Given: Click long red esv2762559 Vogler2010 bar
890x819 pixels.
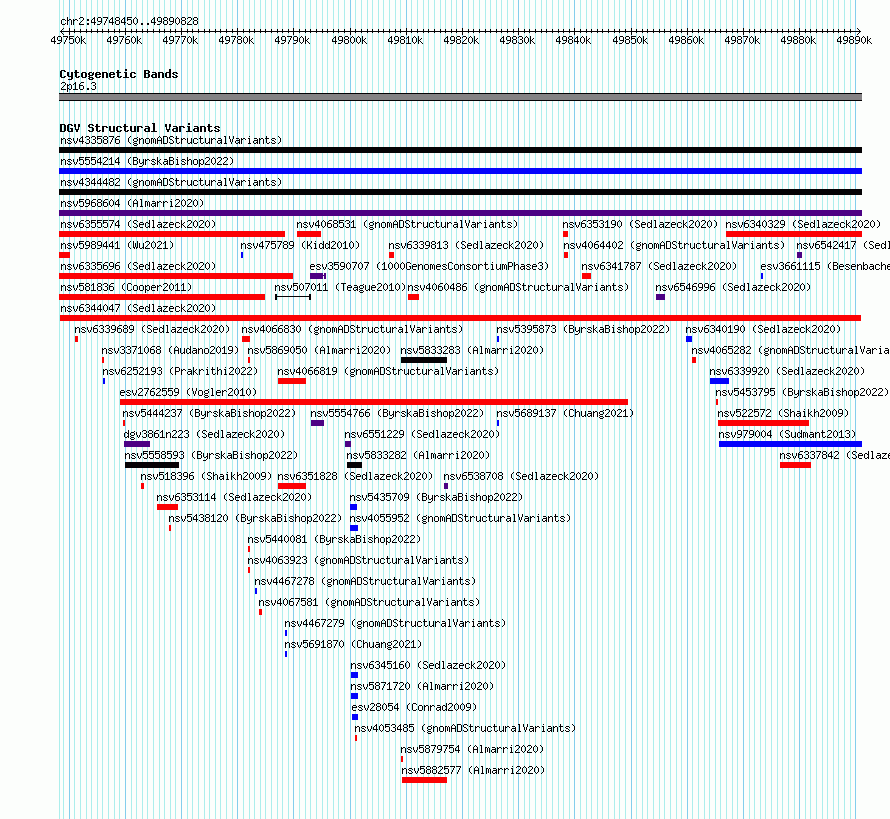Looking at the screenshot, I should 374,402.
